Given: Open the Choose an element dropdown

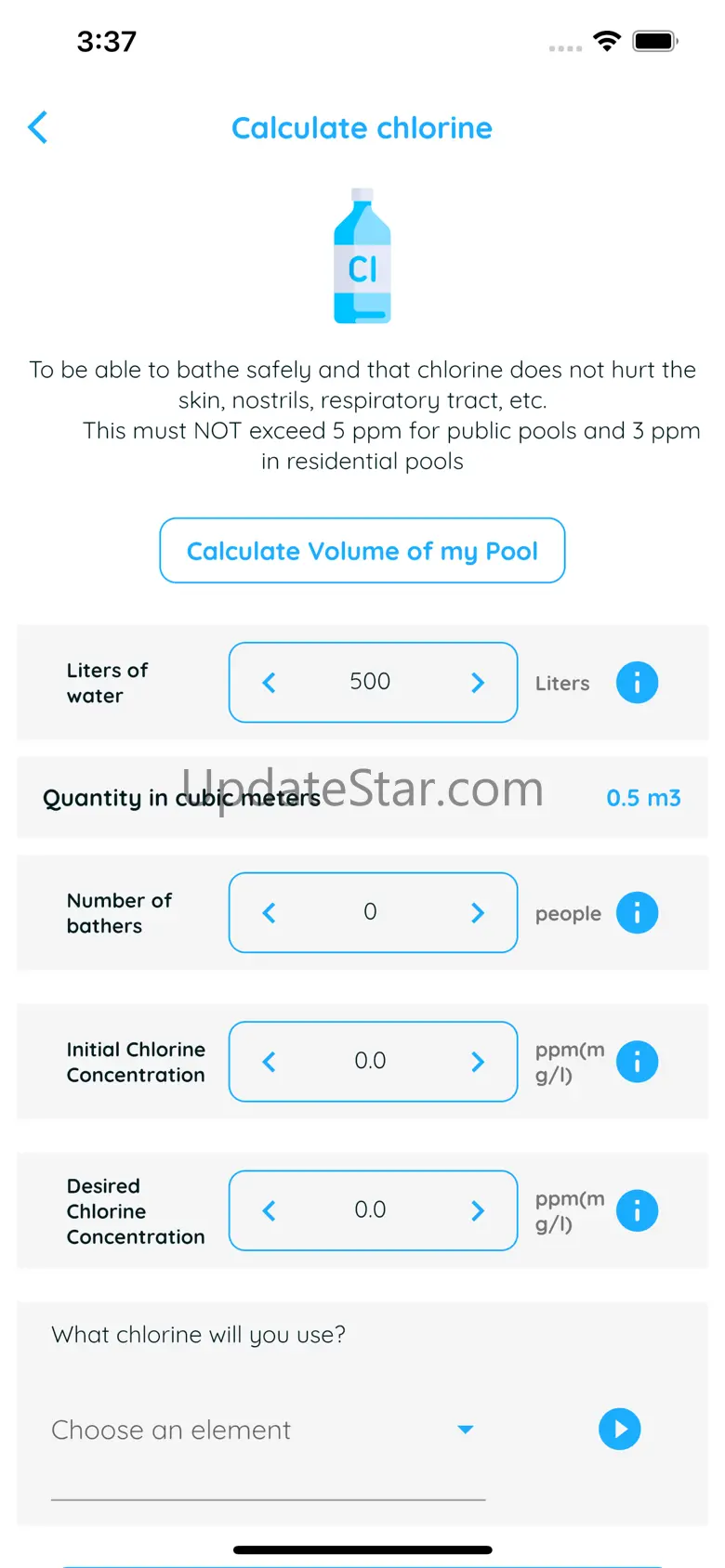Looking at the screenshot, I should 268,1430.
